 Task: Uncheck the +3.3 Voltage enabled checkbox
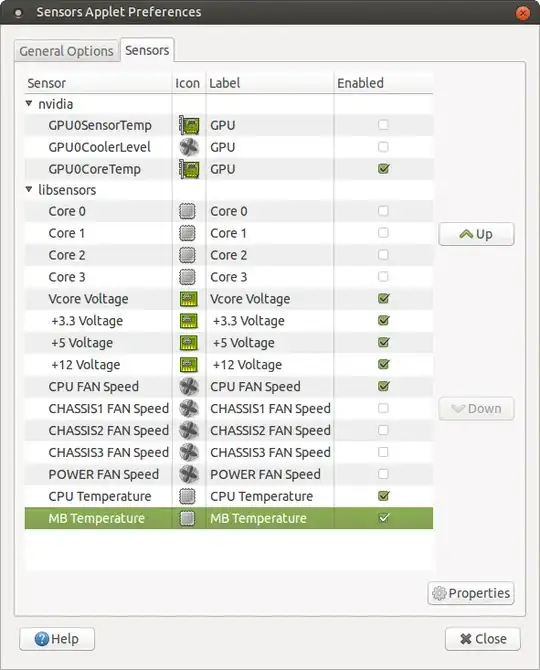point(383,320)
